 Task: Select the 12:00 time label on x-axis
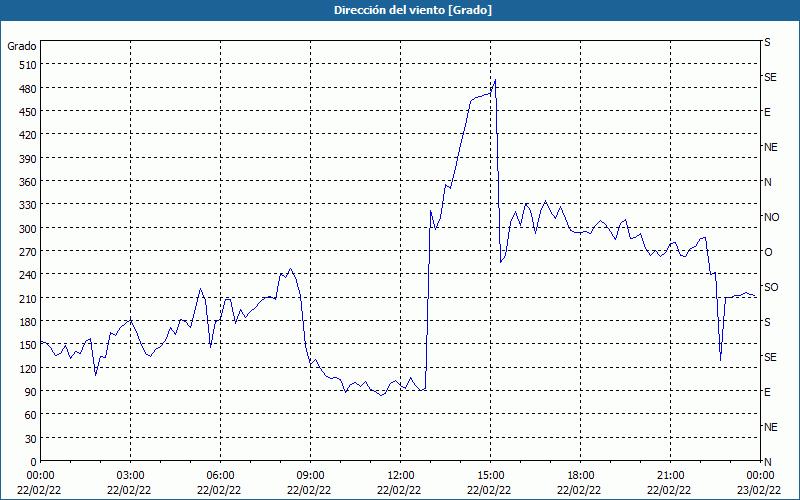click(x=401, y=476)
